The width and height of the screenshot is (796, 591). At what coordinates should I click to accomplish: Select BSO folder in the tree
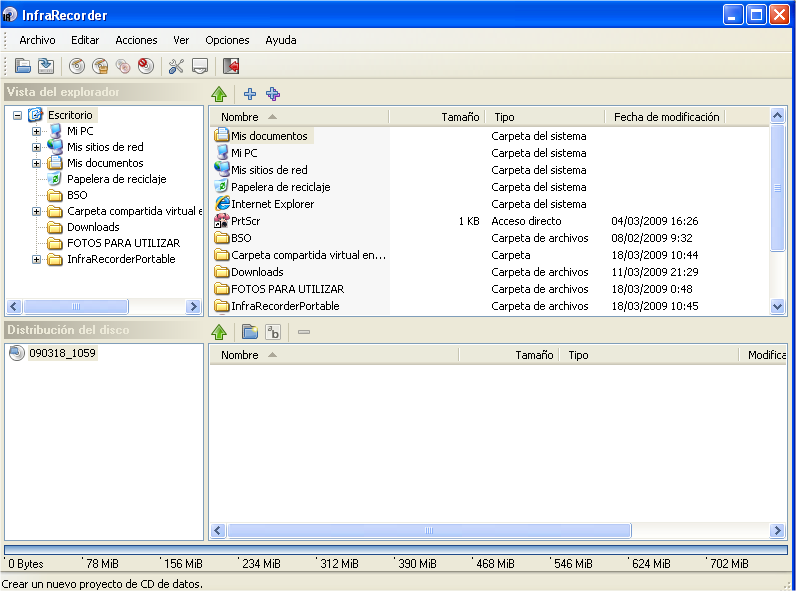click(x=77, y=195)
